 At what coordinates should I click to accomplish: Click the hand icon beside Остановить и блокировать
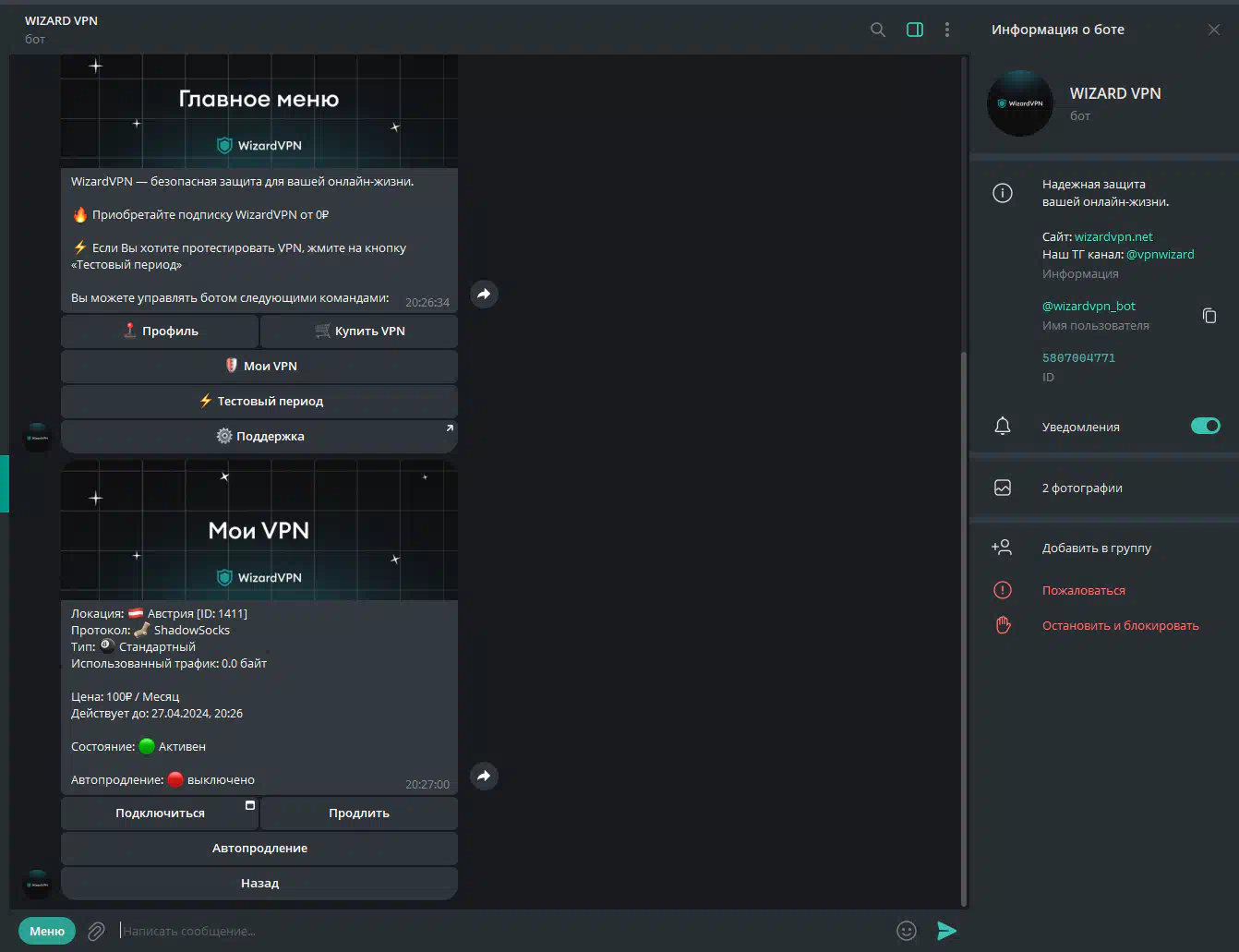1003,625
